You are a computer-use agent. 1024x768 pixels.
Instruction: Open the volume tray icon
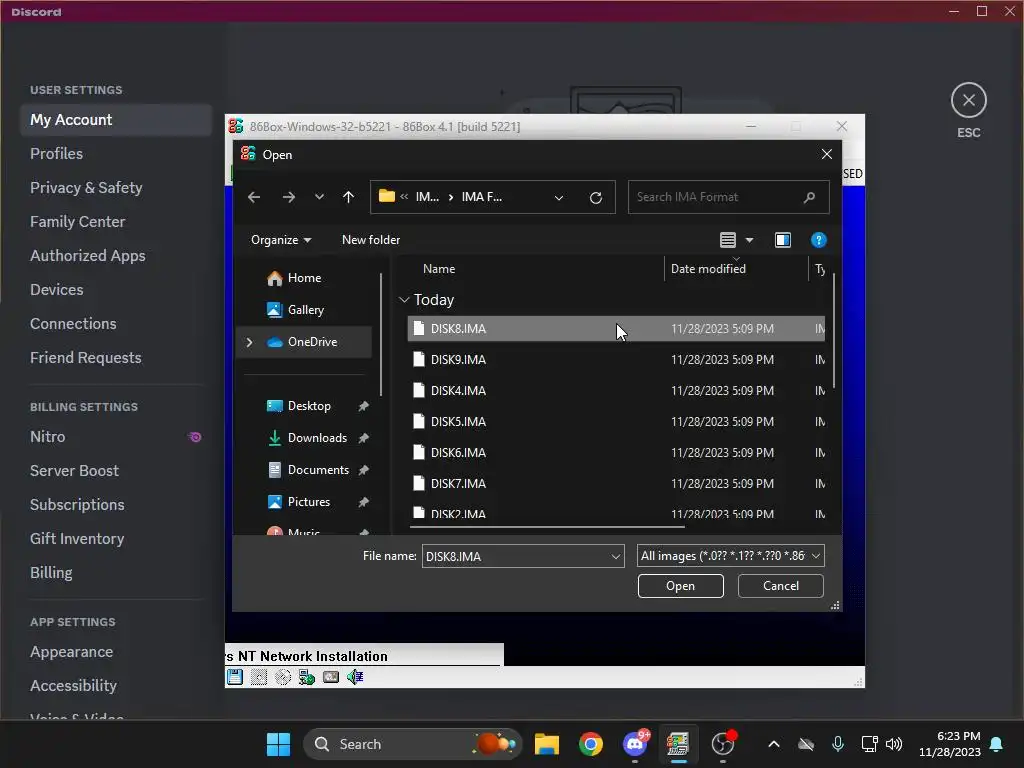coord(894,744)
